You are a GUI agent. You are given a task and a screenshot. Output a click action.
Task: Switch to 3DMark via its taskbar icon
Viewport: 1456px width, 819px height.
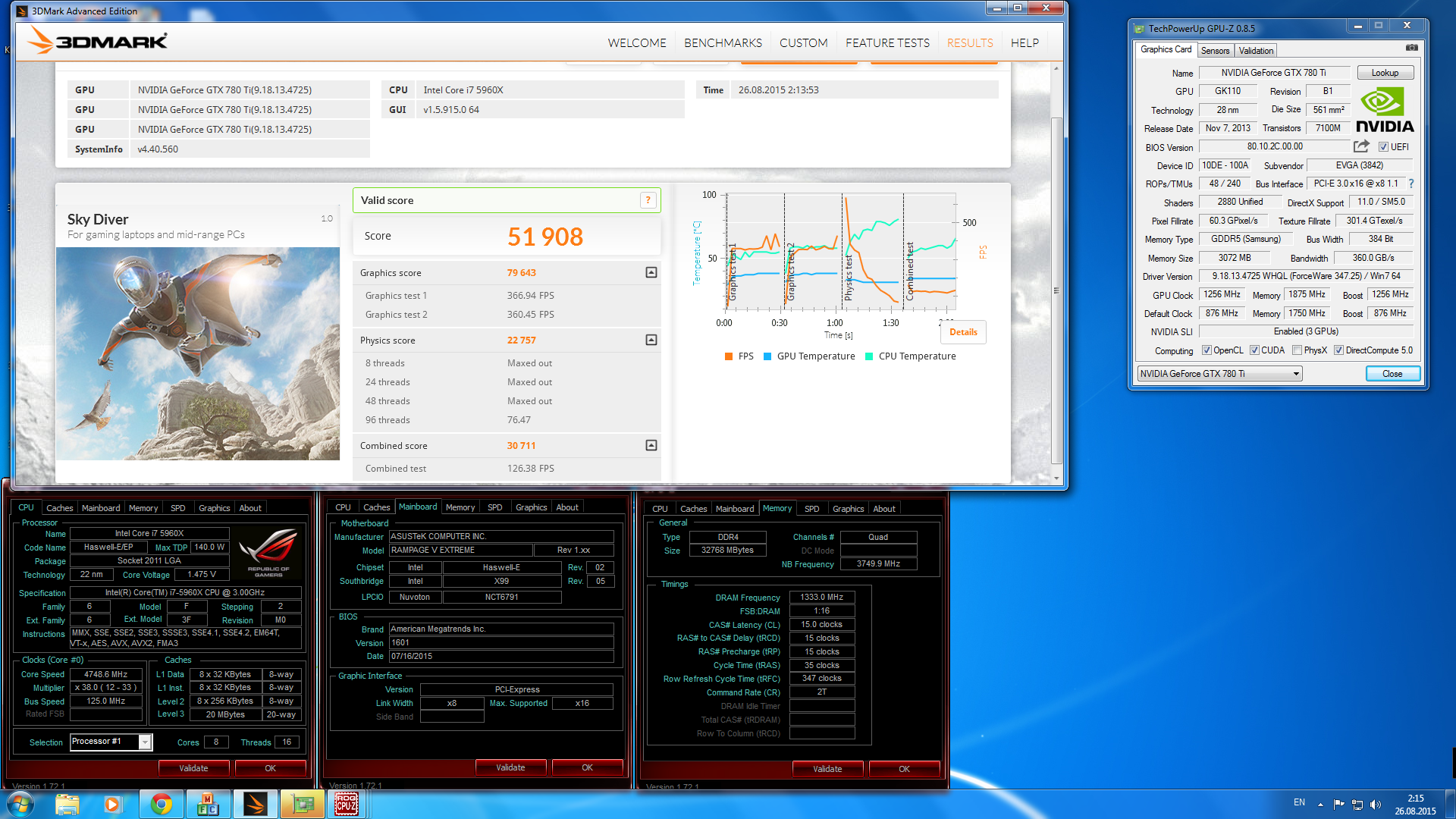tap(255, 804)
